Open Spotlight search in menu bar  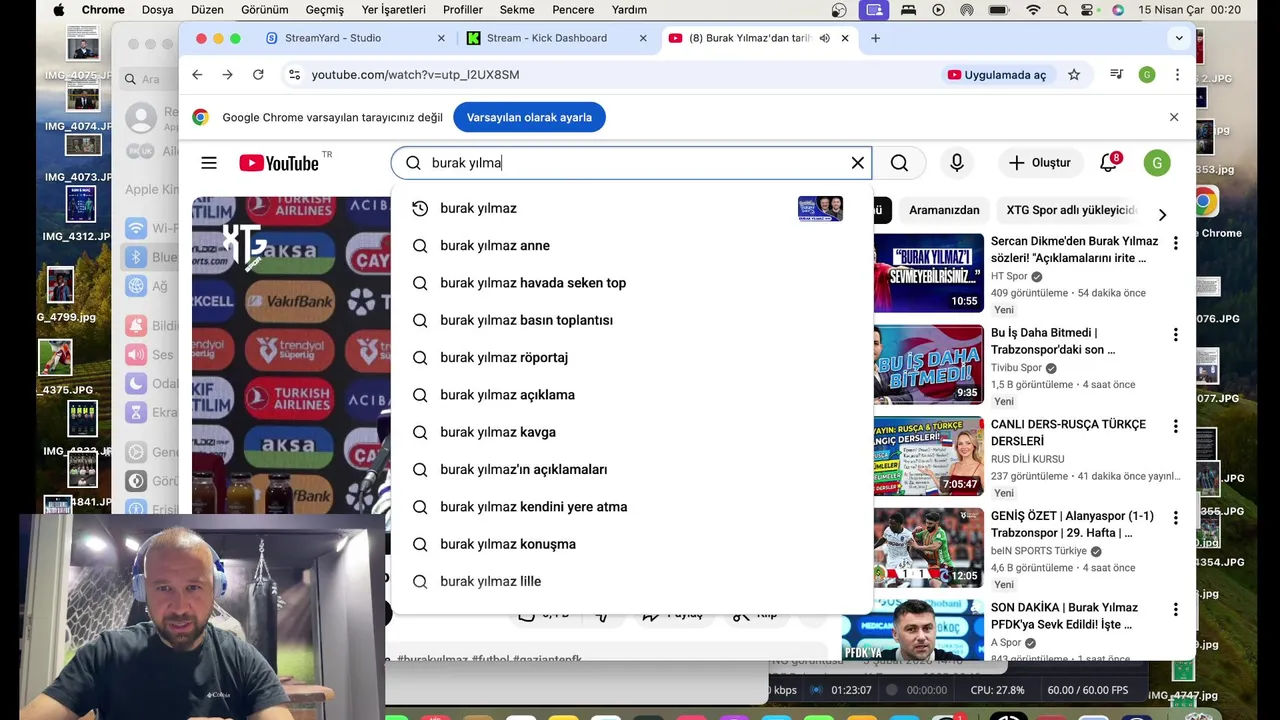pos(1062,10)
